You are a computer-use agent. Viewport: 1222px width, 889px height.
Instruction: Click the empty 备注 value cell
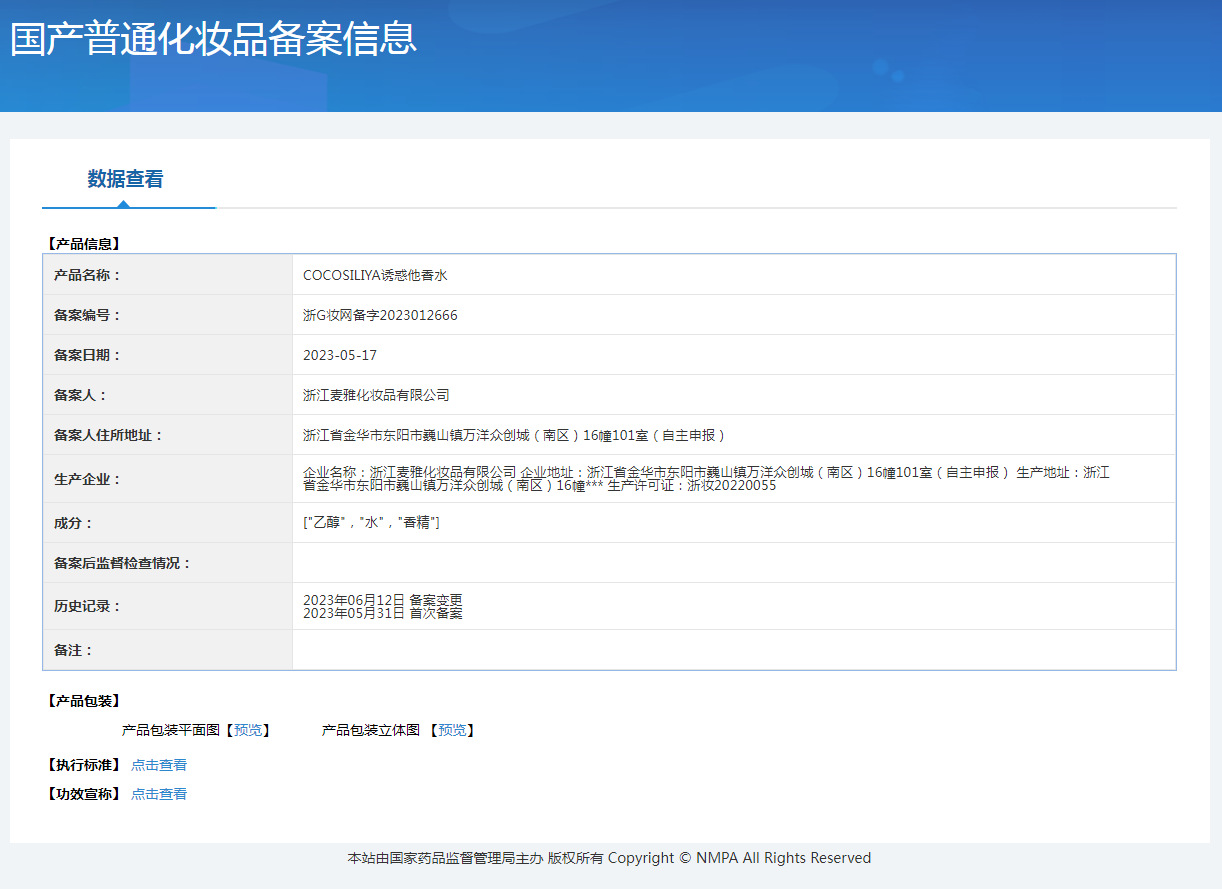pos(733,650)
